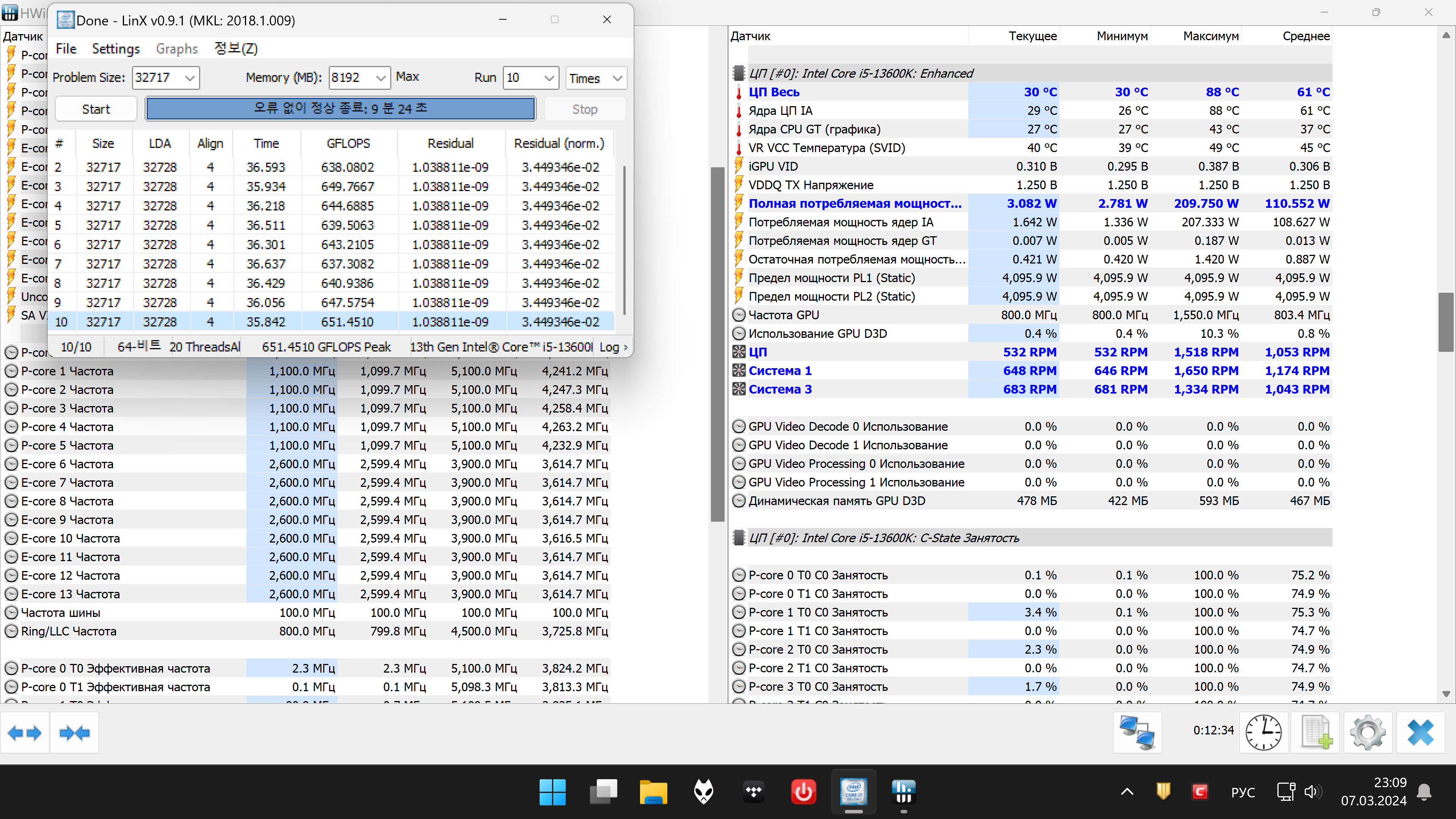Expand the Run count dropdown
1456x819 pixels.
pos(548,78)
